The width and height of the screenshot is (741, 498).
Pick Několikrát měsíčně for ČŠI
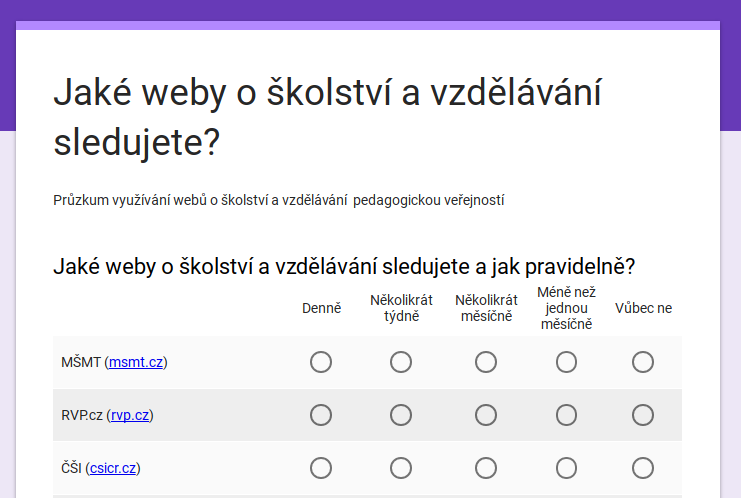486,468
